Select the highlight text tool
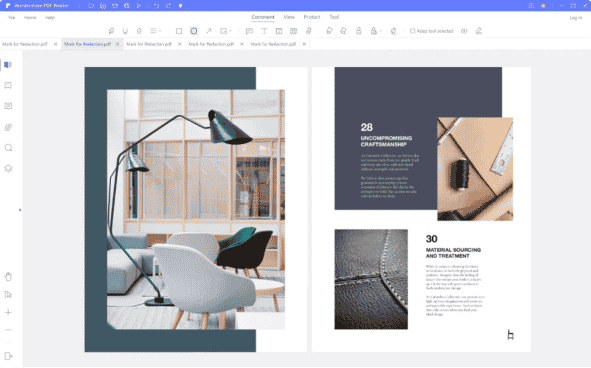This screenshot has width=591, height=368. coord(111,31)
